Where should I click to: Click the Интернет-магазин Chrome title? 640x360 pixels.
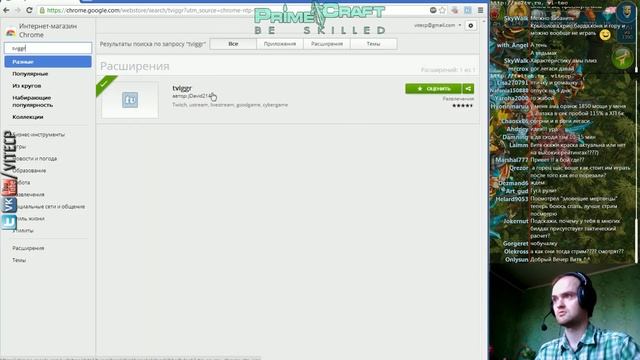pyautogui.click(x=48, y=31)
